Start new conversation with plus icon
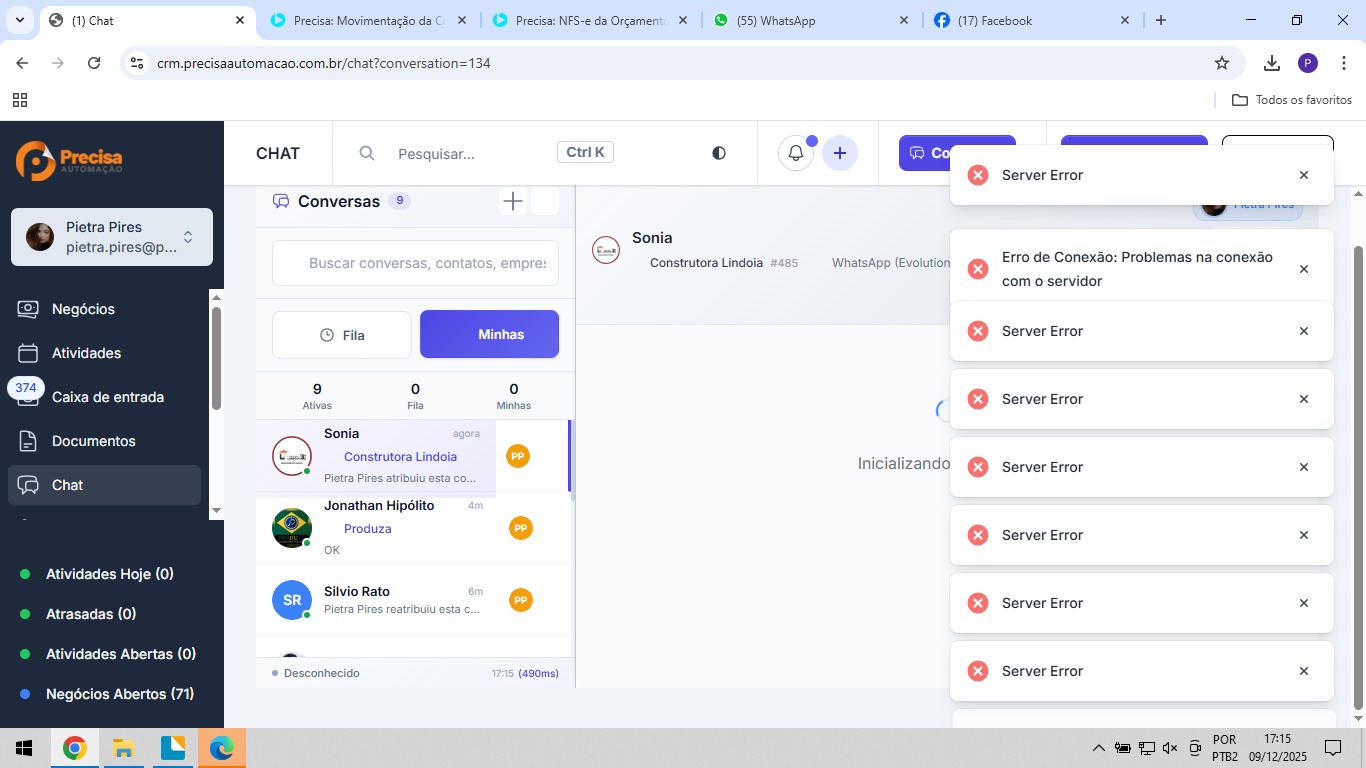This screenshot has width=1366, height=768. (513, 201)
